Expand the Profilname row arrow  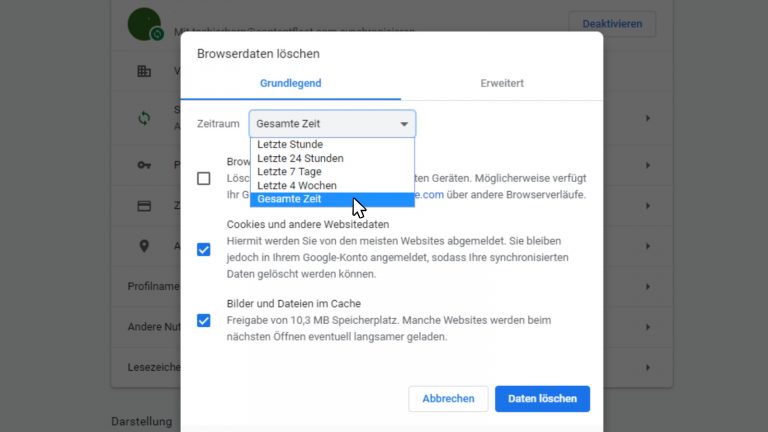(647, 287)
